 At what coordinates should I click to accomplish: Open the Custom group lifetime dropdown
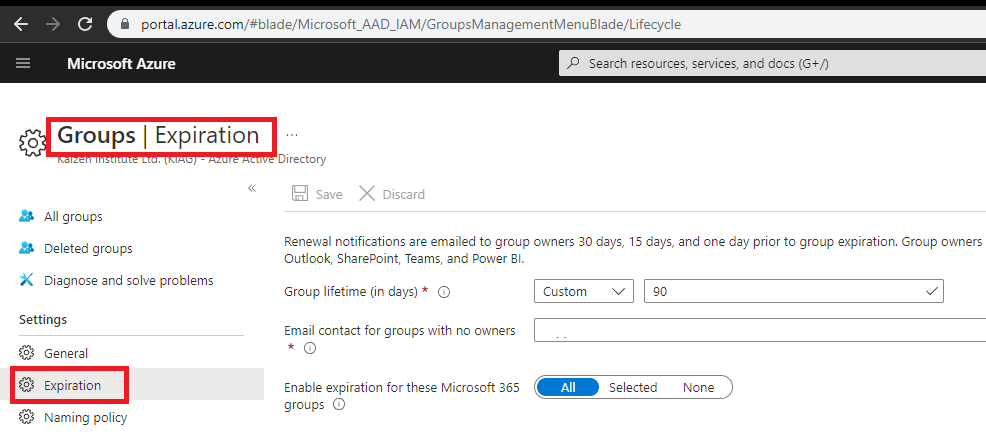pos(584,291)
